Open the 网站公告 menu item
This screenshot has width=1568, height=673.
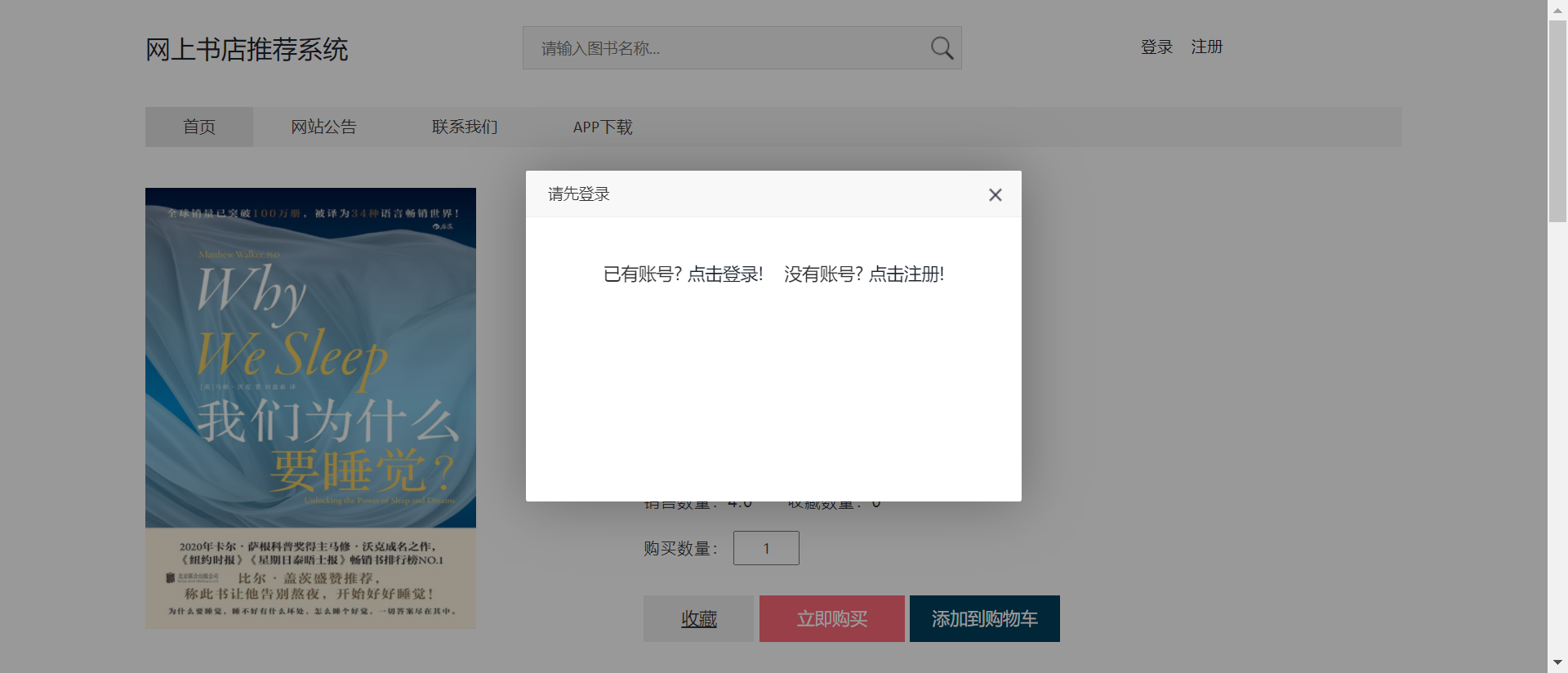(x=323, y=127)
